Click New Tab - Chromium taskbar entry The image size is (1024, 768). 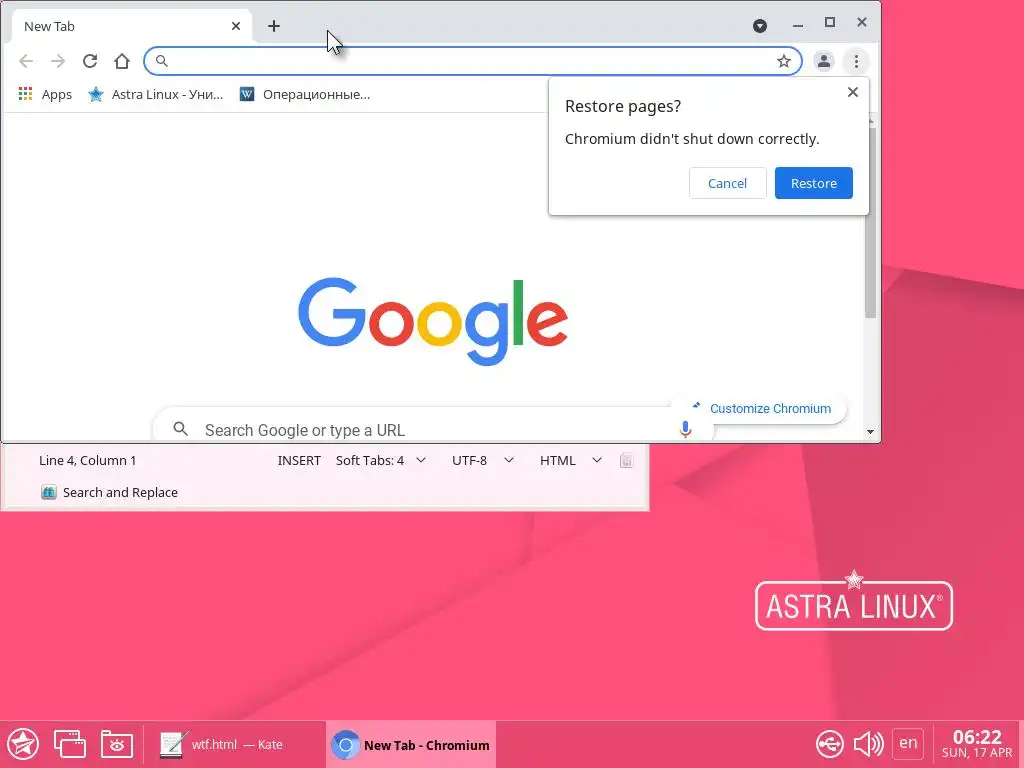pyautogui.click(x=411, y=744)
